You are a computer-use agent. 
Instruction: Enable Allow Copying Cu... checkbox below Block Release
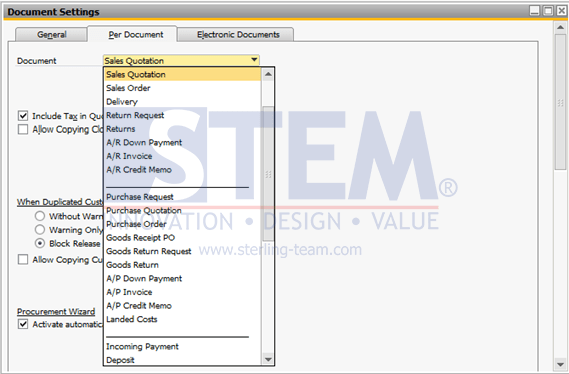23,259
